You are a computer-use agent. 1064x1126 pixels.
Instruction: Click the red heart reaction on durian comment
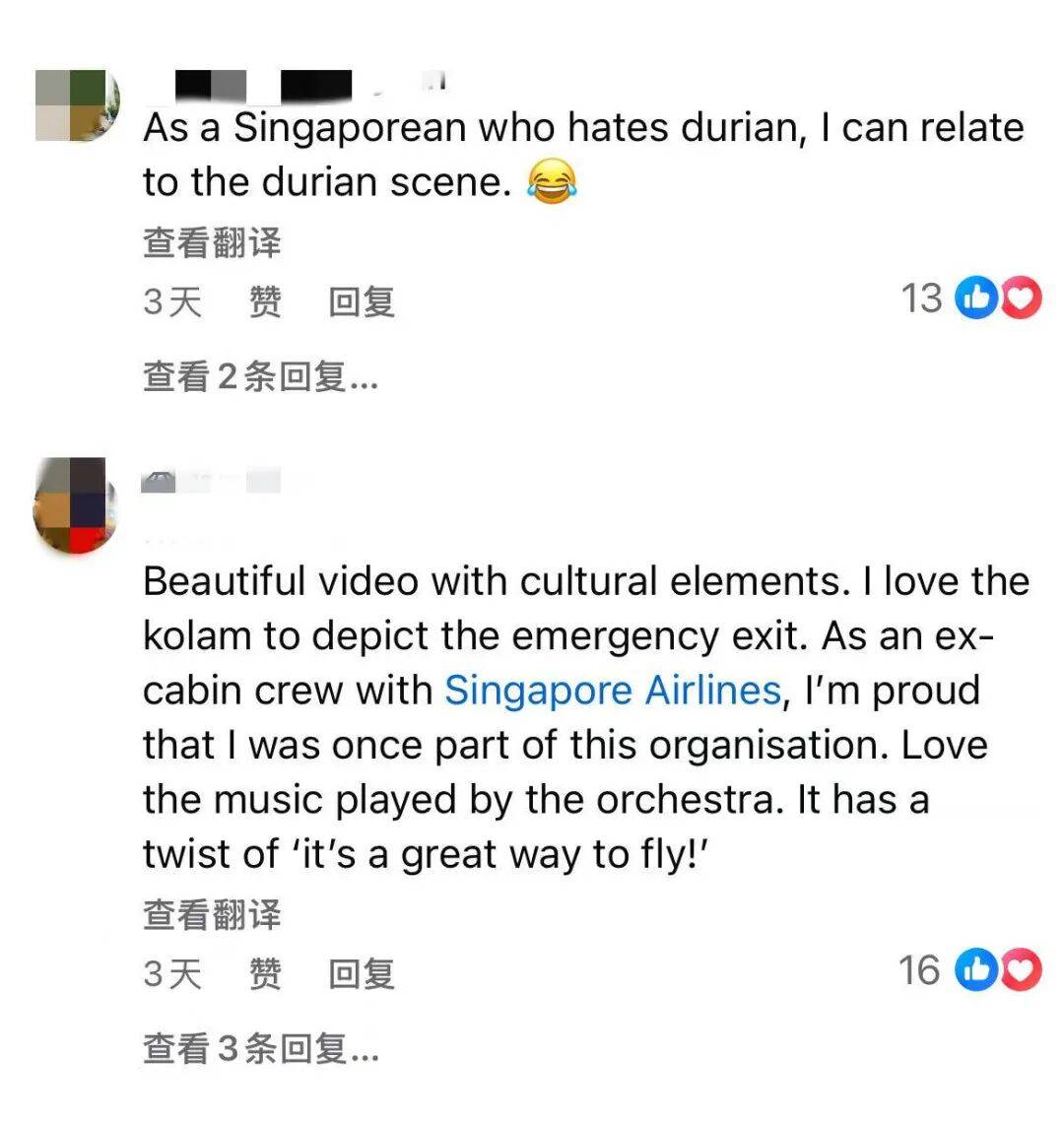pos(1022,298)
